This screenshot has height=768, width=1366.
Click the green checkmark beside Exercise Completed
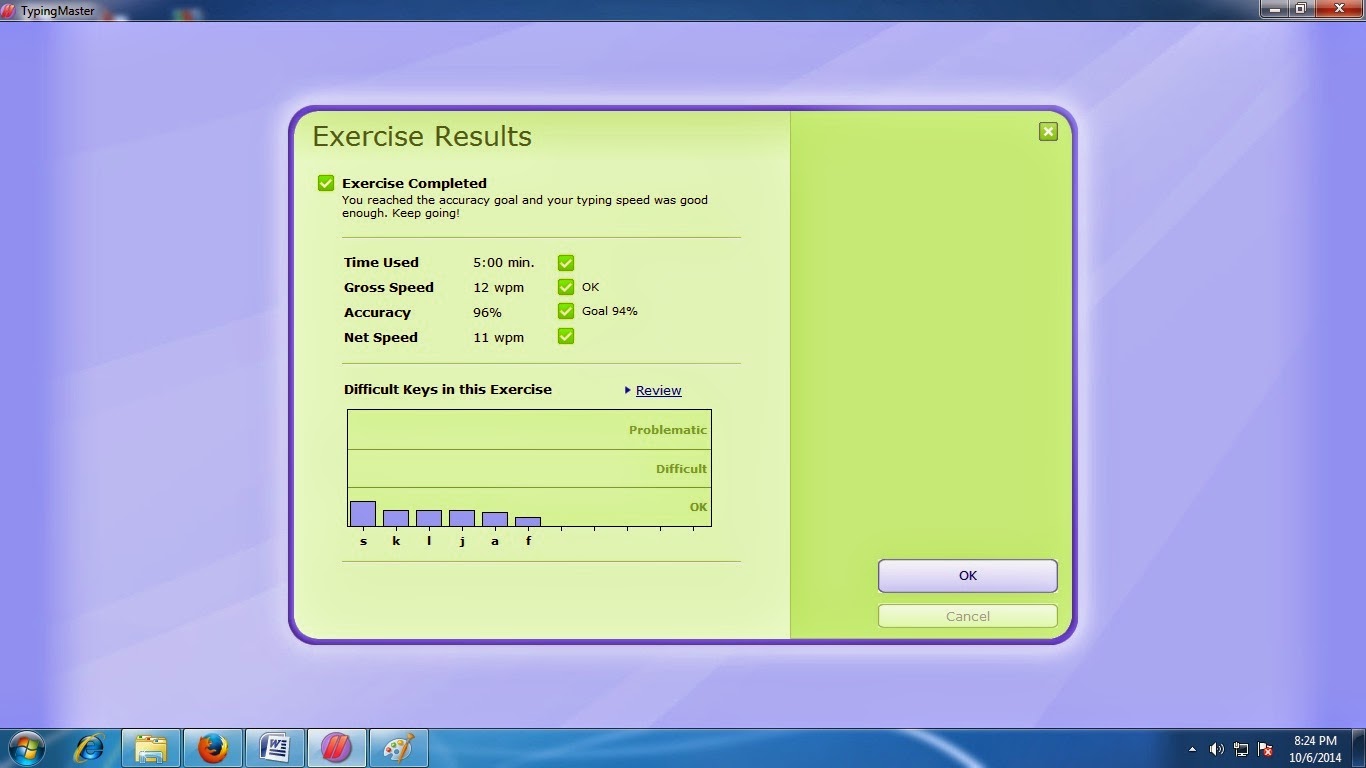[325, 183]
